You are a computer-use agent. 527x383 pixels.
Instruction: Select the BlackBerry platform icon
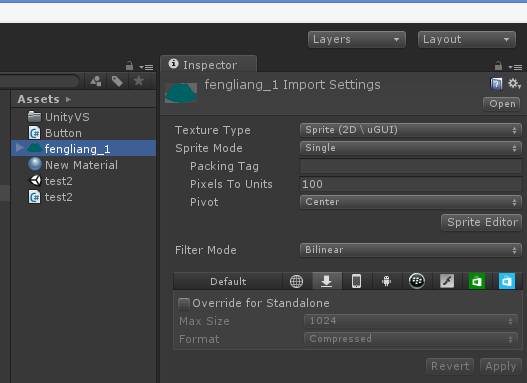pos(417,281)
